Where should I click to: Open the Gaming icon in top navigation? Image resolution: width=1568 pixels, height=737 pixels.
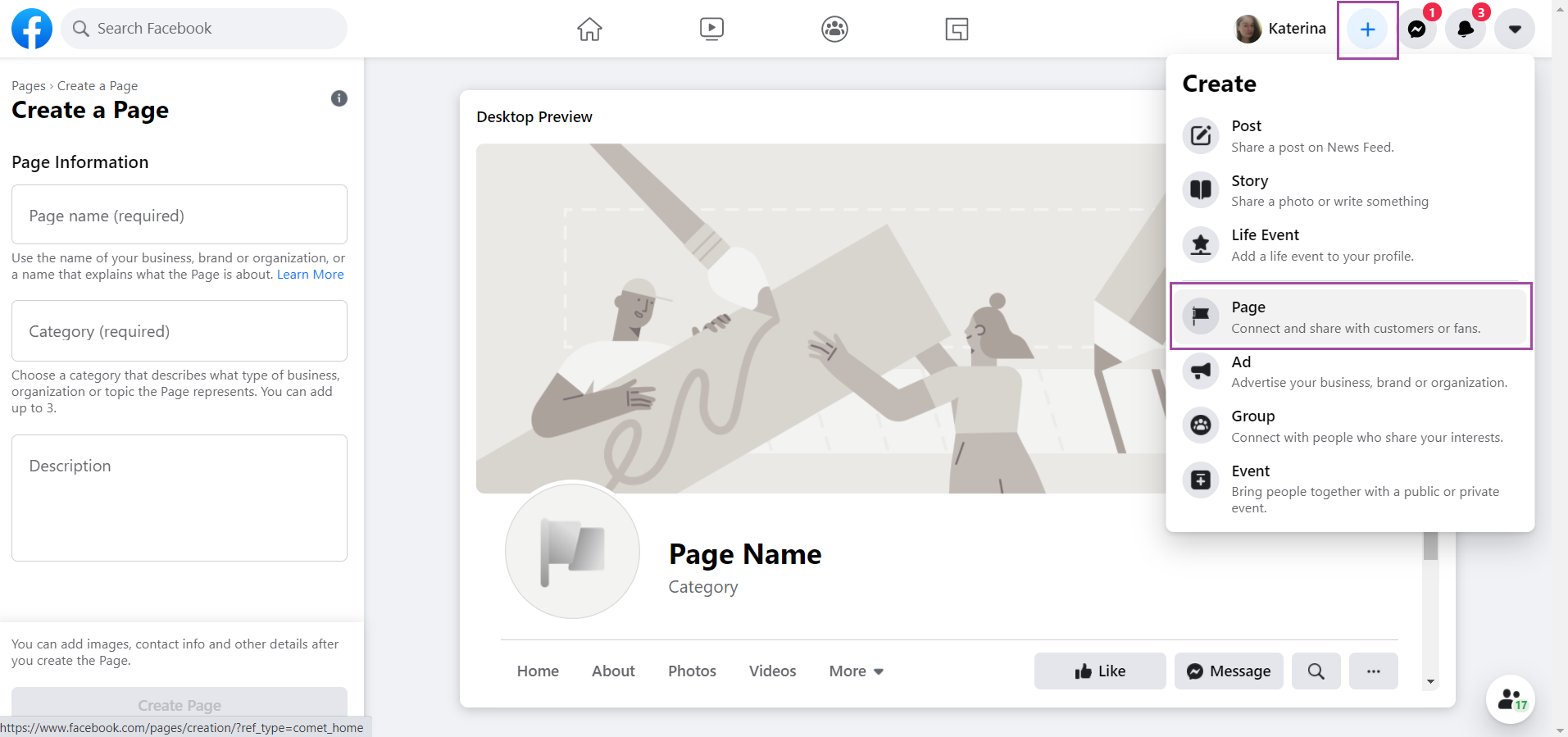click(x=957, y=30)
